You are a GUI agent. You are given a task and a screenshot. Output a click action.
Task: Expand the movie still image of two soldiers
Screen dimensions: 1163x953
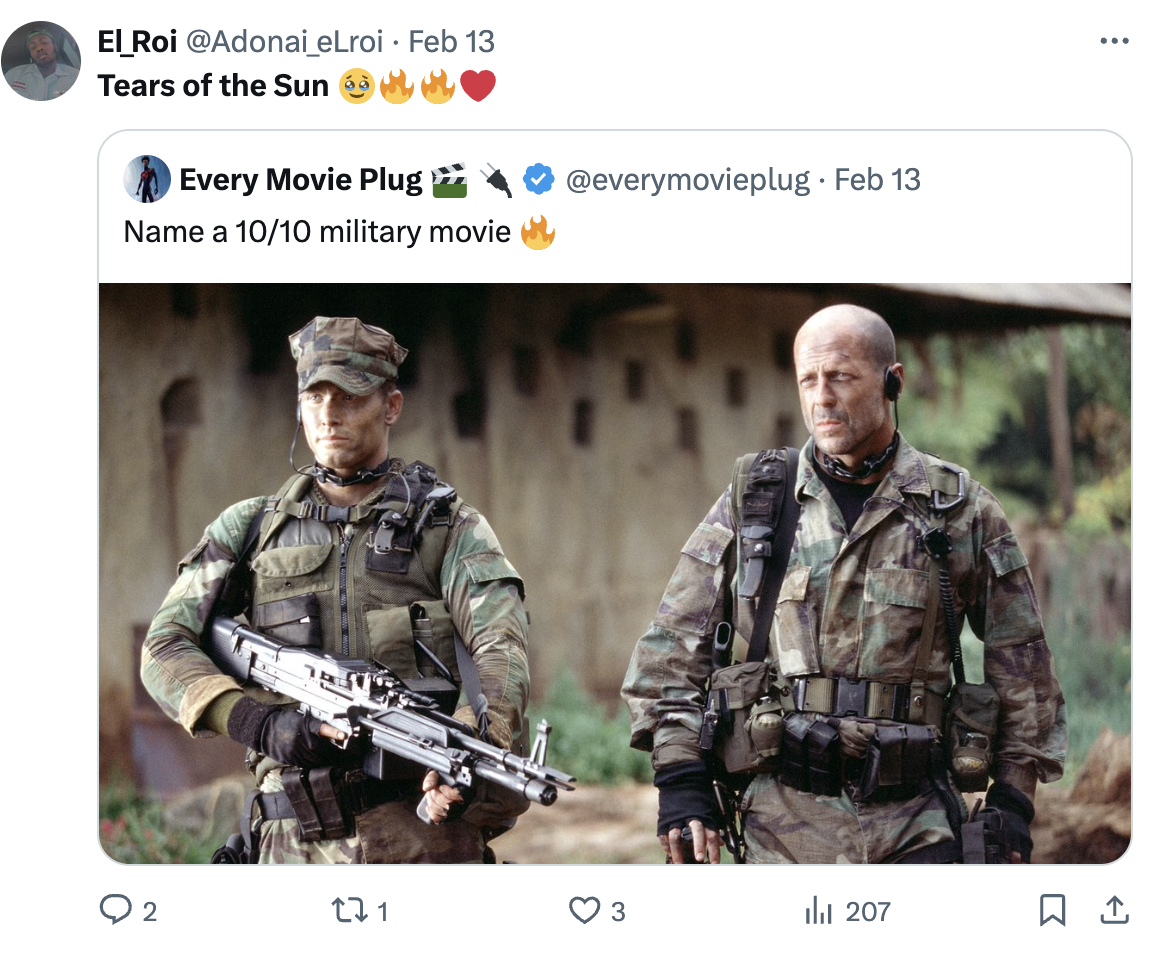[615, 573]
